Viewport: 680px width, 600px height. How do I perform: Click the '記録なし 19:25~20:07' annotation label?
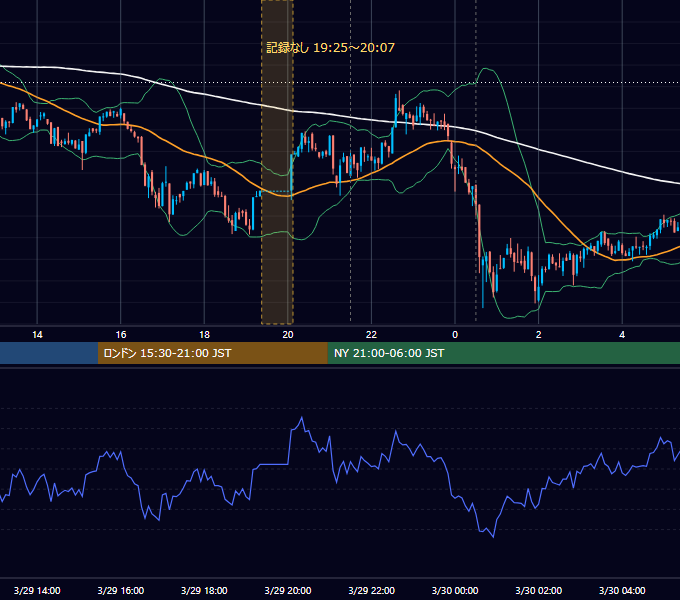(330, 48)
